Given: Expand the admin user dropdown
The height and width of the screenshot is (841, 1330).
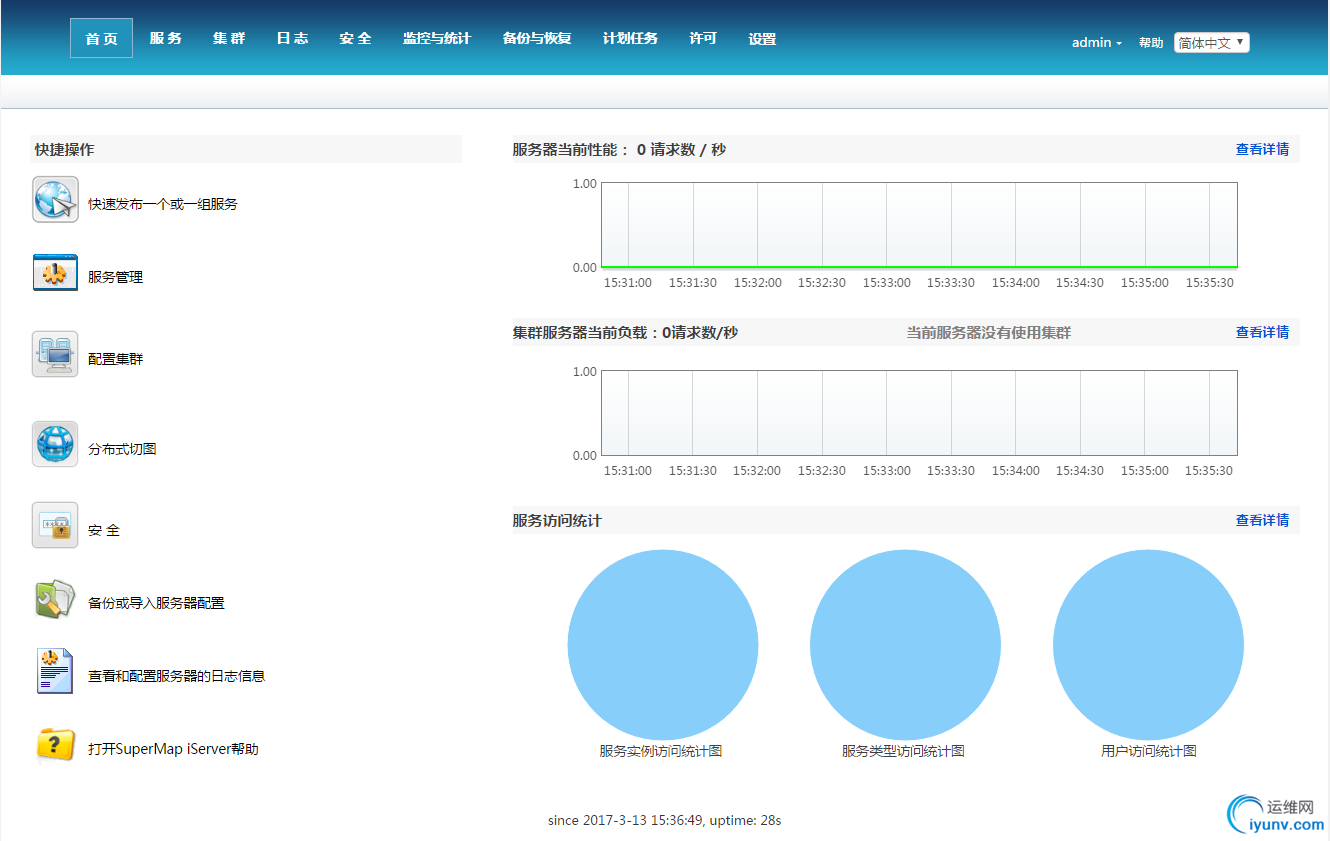Looking at the screenshot, I should point(1097,42).
